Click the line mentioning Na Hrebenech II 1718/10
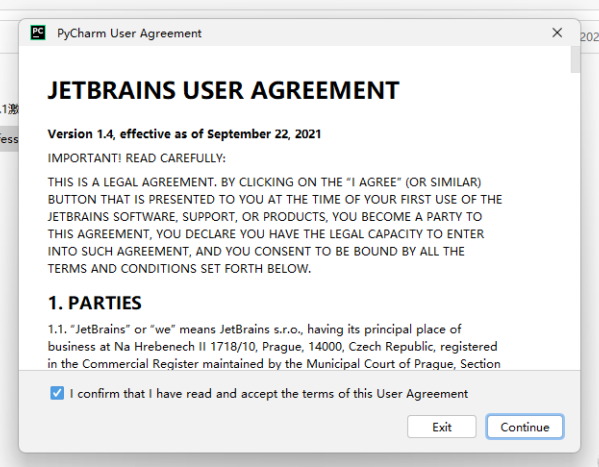599x467 pixels. coord(272,347)
